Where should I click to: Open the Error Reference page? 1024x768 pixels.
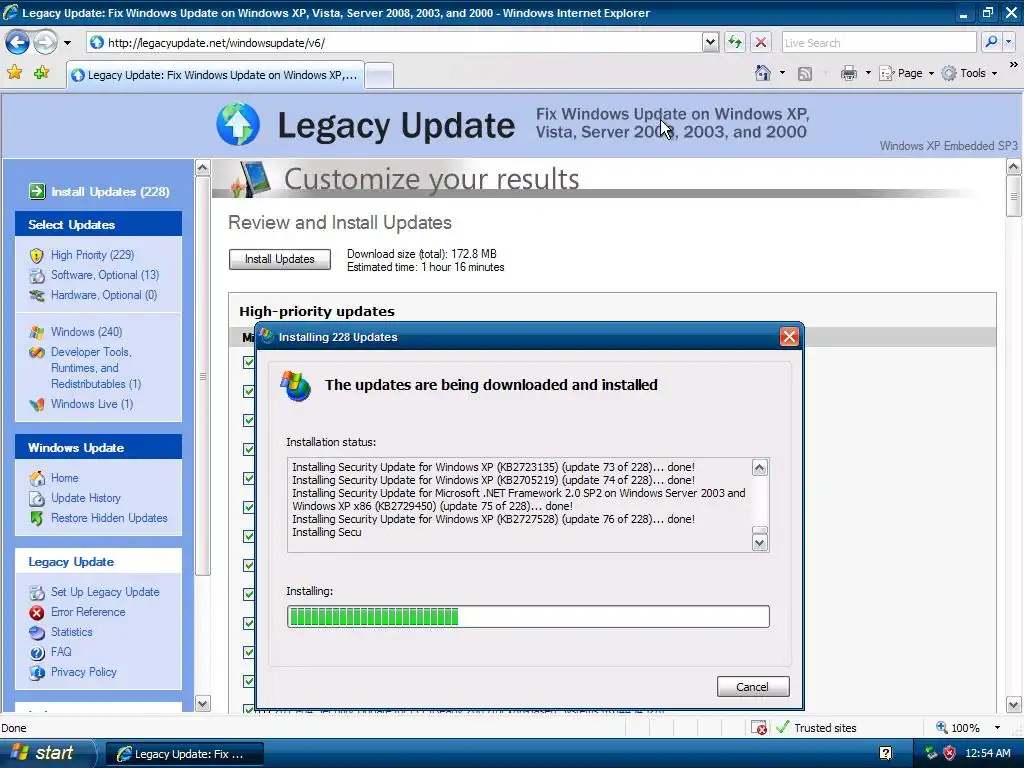click(88, 612)
